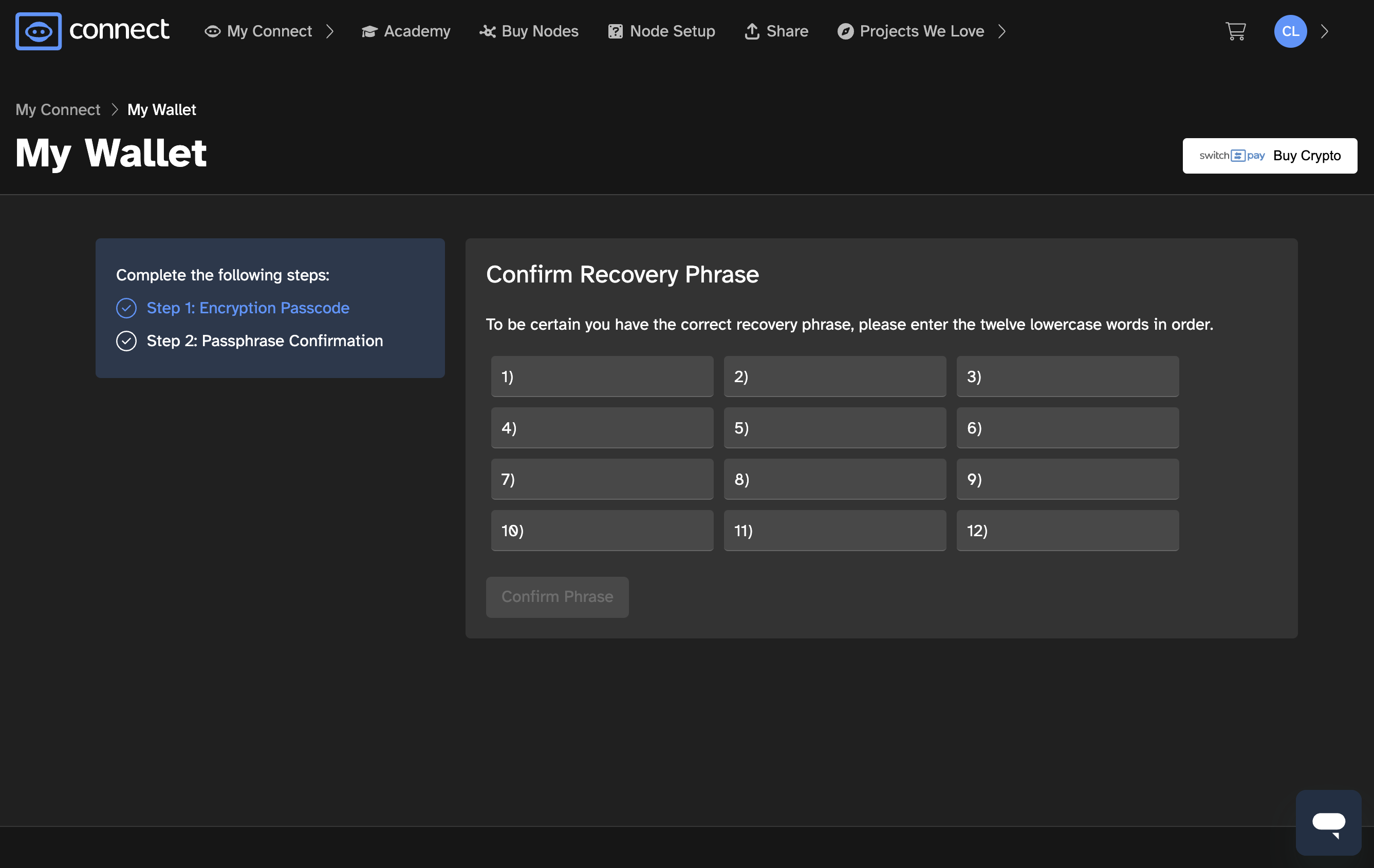The width and height of the screenshot is (1374, 868).
Task: Click the Node Setup help icon
Action: click(615, 31)
